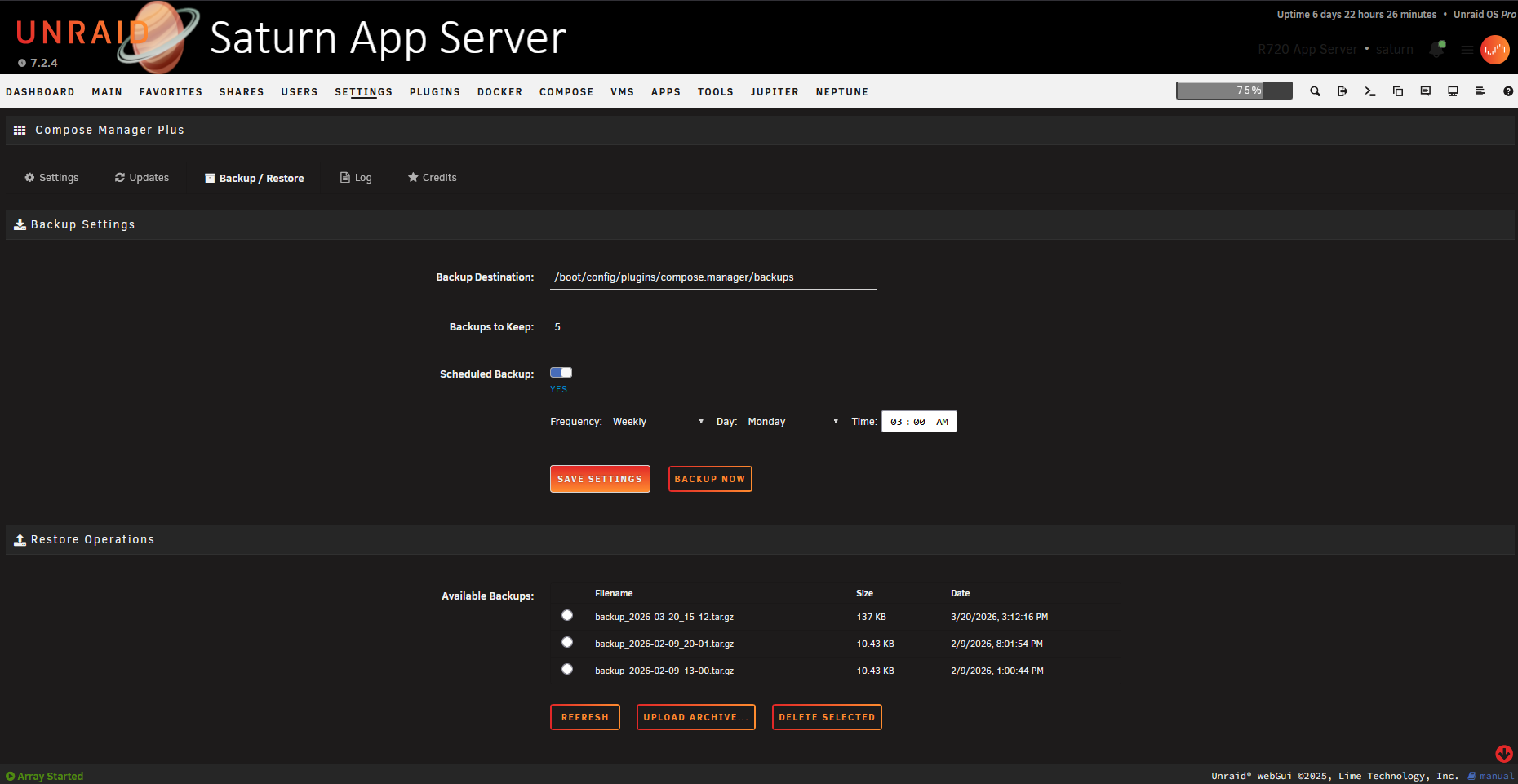Open the Jupiter menu item
This screenshot has height=784, width=1518.
point(775,92)
